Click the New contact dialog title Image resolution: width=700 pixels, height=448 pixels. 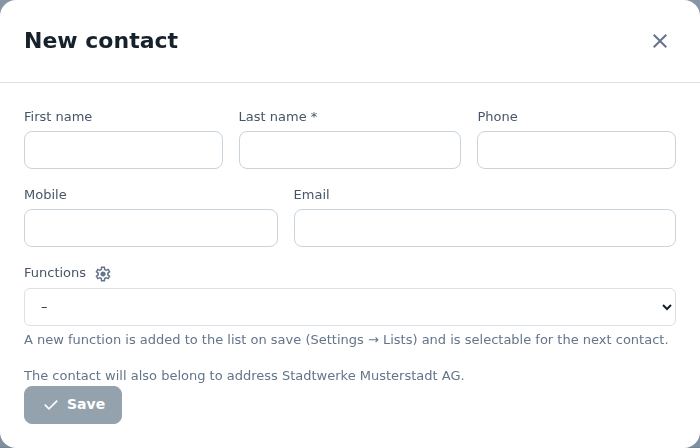coord(101,41)
